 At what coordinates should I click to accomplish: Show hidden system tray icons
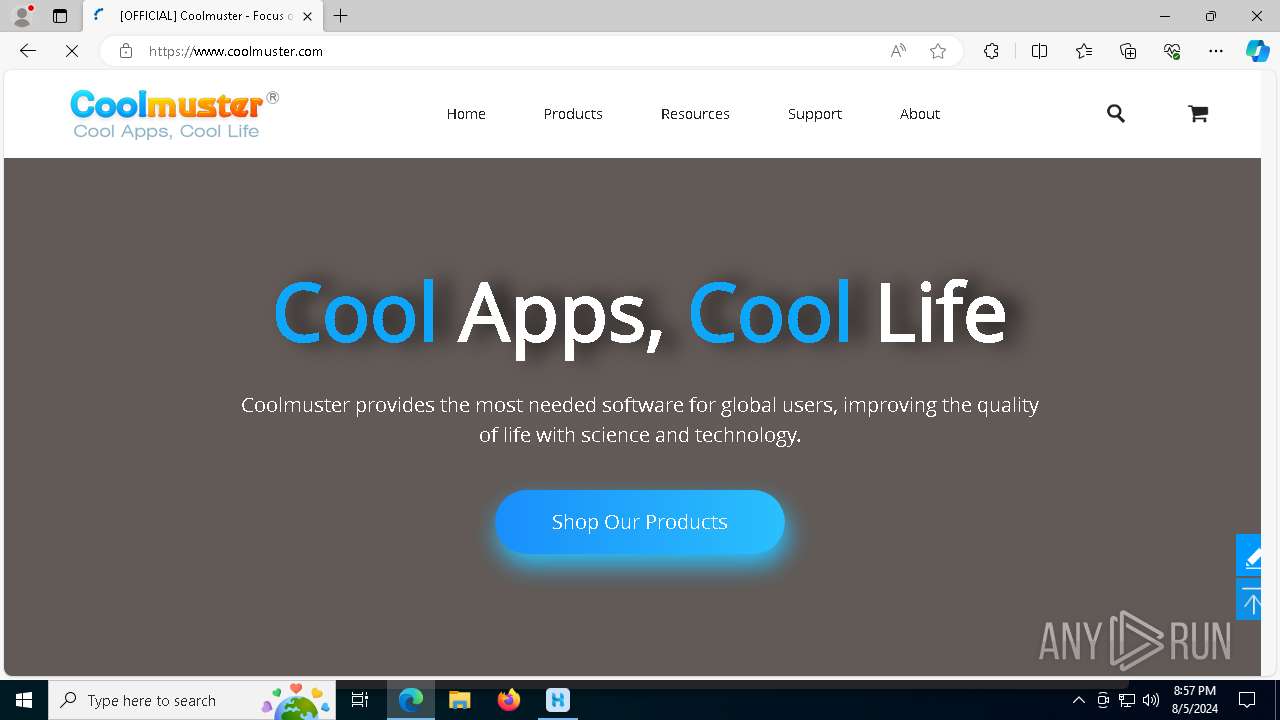pyautogui.click(x=1079, y=700)
